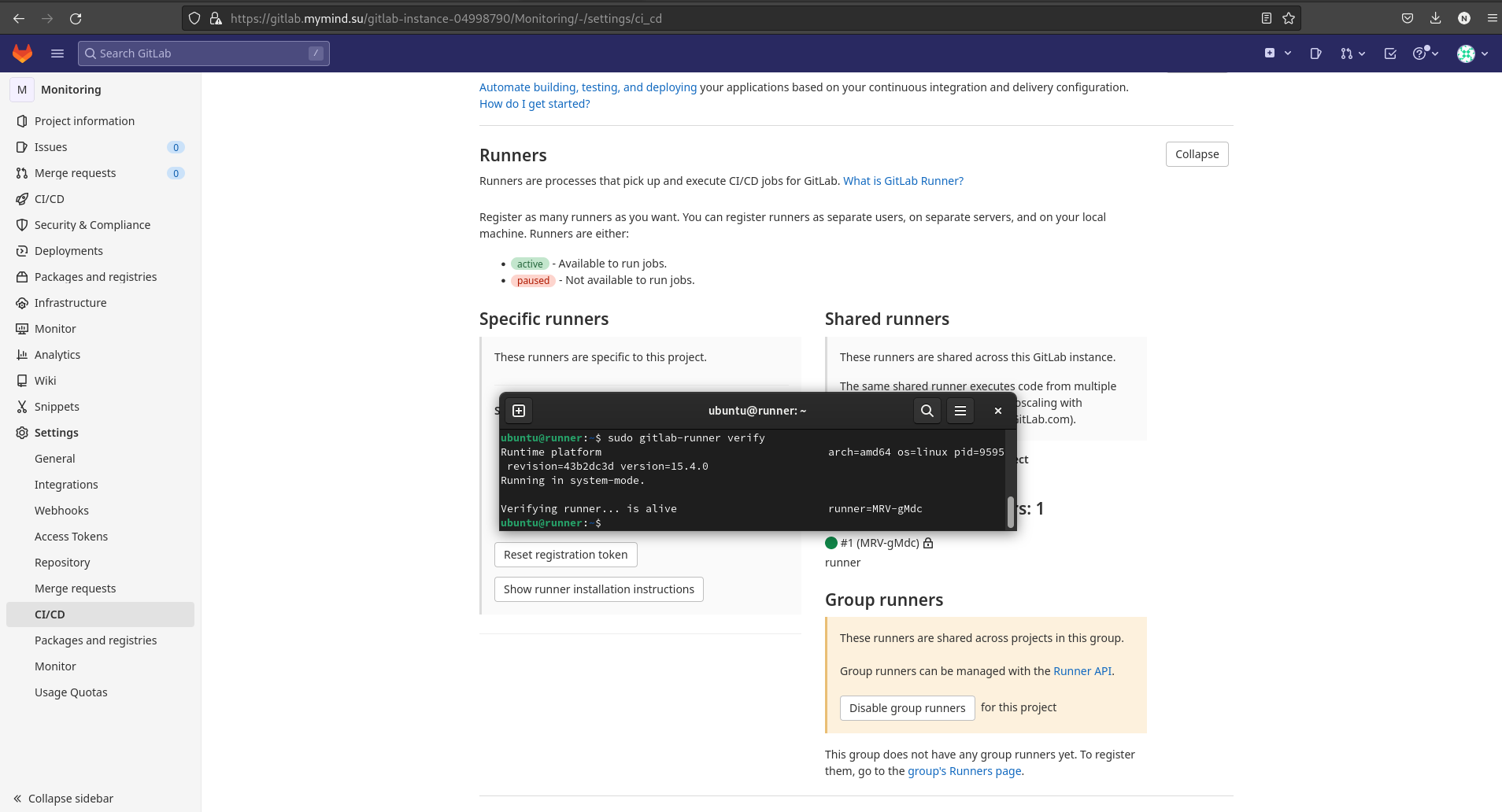Image resolution: width=1502 pixels, height=812 pixels.
Task: Follow the Runner API link
Action: 1082,671
